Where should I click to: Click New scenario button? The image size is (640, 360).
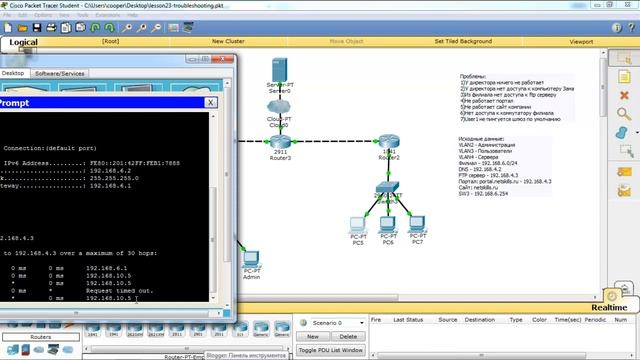point(313,336)
